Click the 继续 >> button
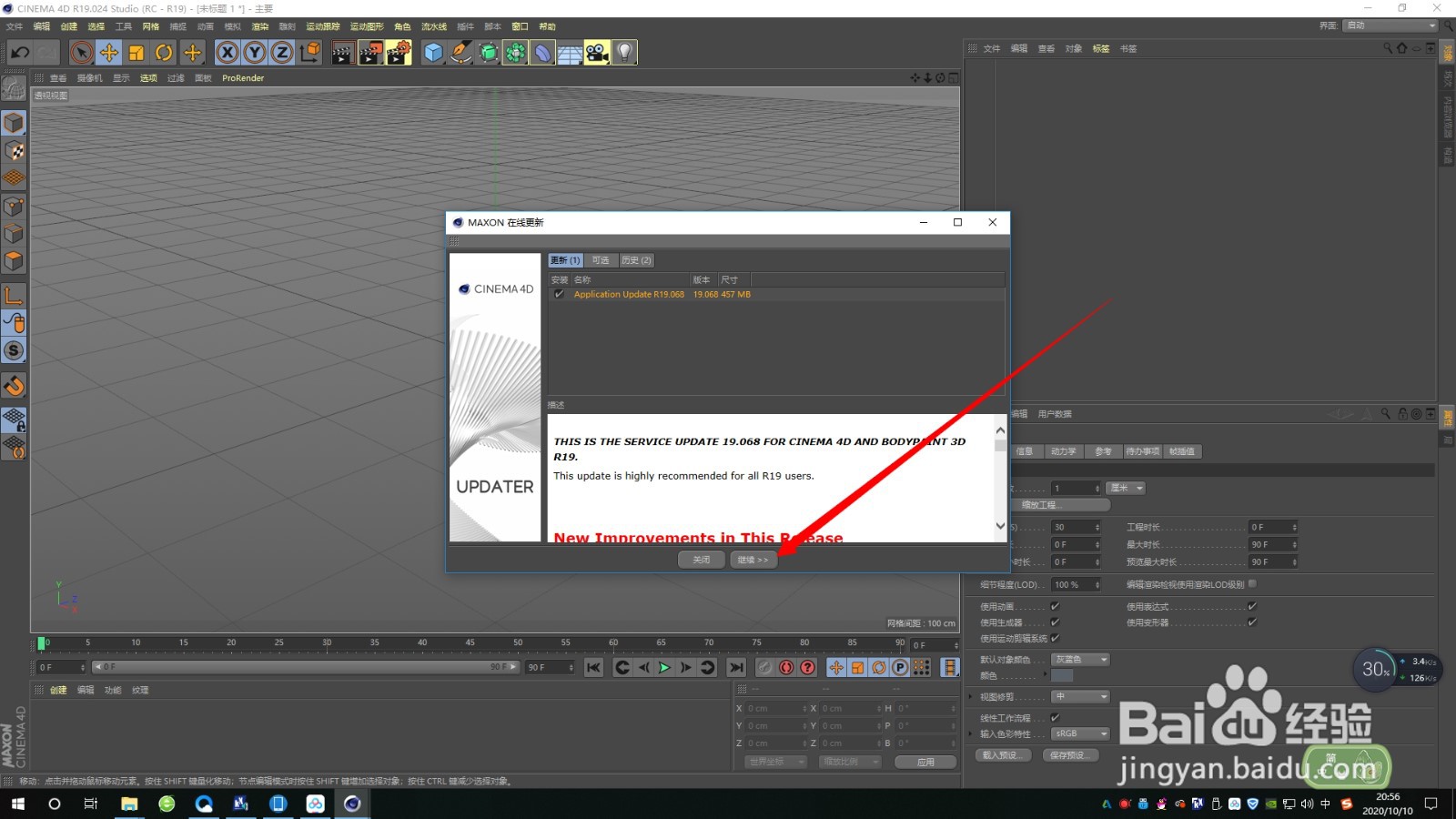 click(x=753, y=560)
